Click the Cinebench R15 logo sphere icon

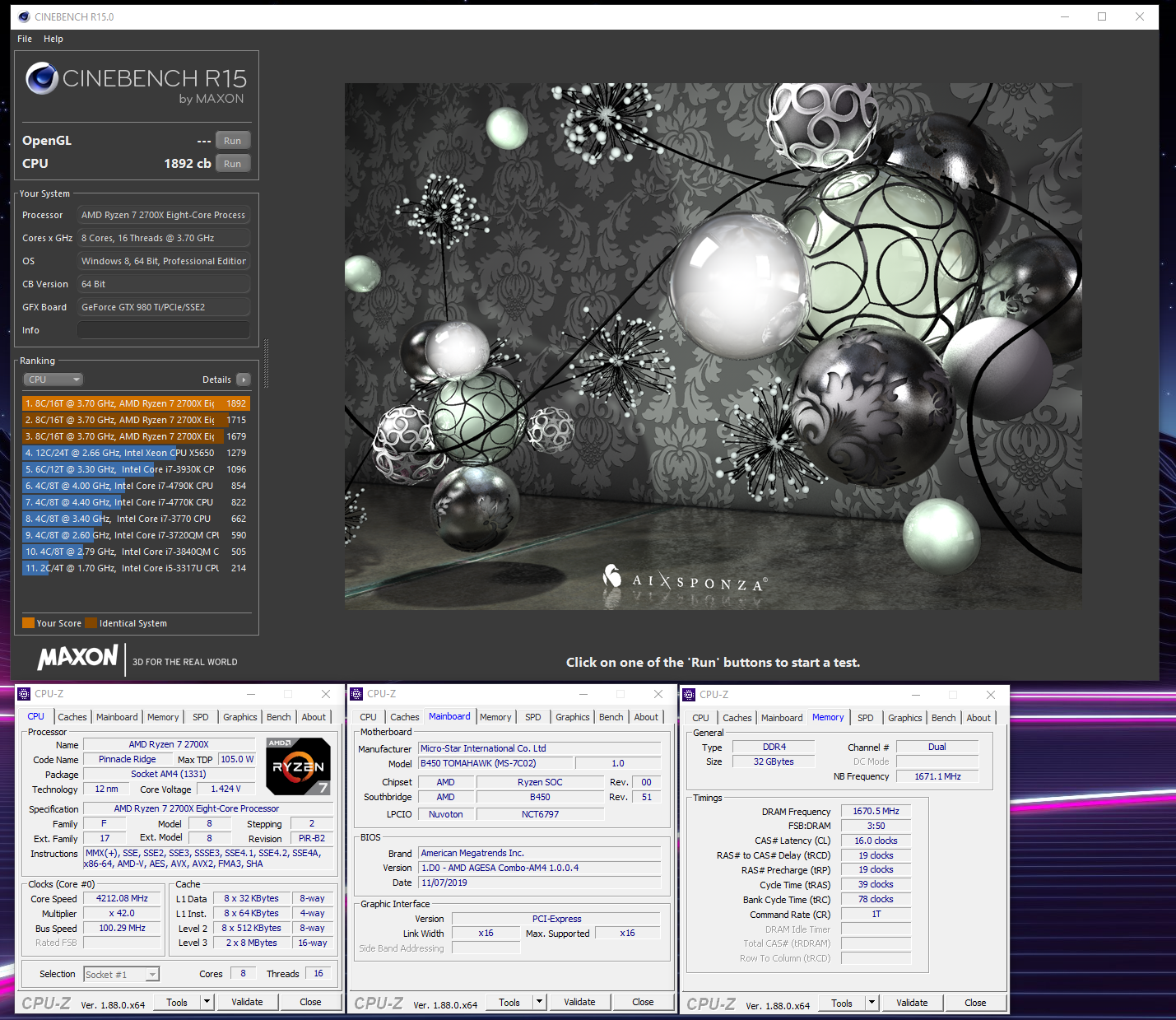click(x=41, y=78)
